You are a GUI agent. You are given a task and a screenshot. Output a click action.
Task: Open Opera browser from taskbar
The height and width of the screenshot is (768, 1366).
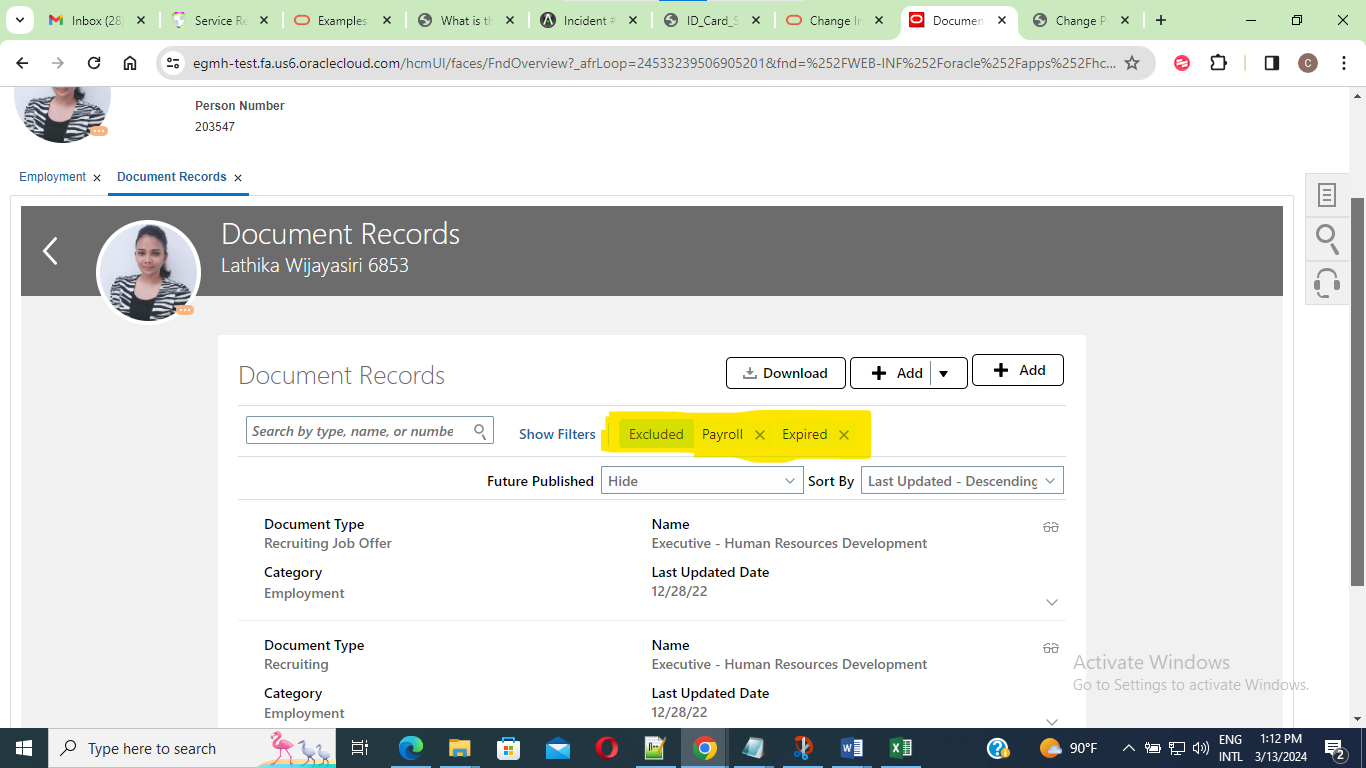pos(606,748)
